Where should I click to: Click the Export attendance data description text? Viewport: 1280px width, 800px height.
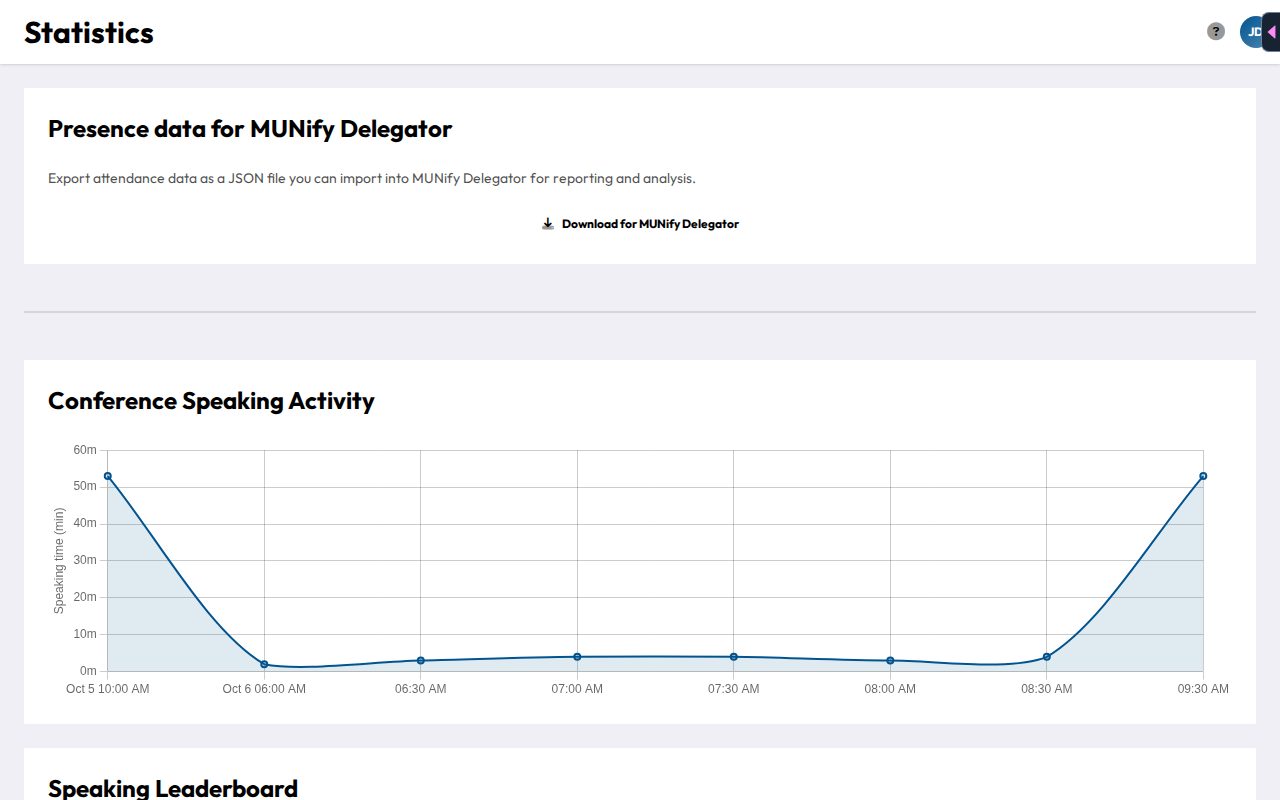pyautogui.click(x=372, y=179)
